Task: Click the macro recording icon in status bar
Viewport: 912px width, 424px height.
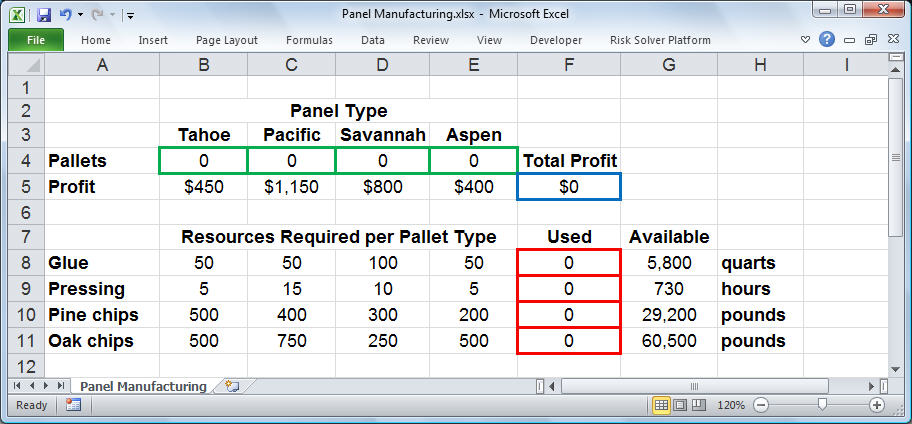Action: [x=73, y=405]
